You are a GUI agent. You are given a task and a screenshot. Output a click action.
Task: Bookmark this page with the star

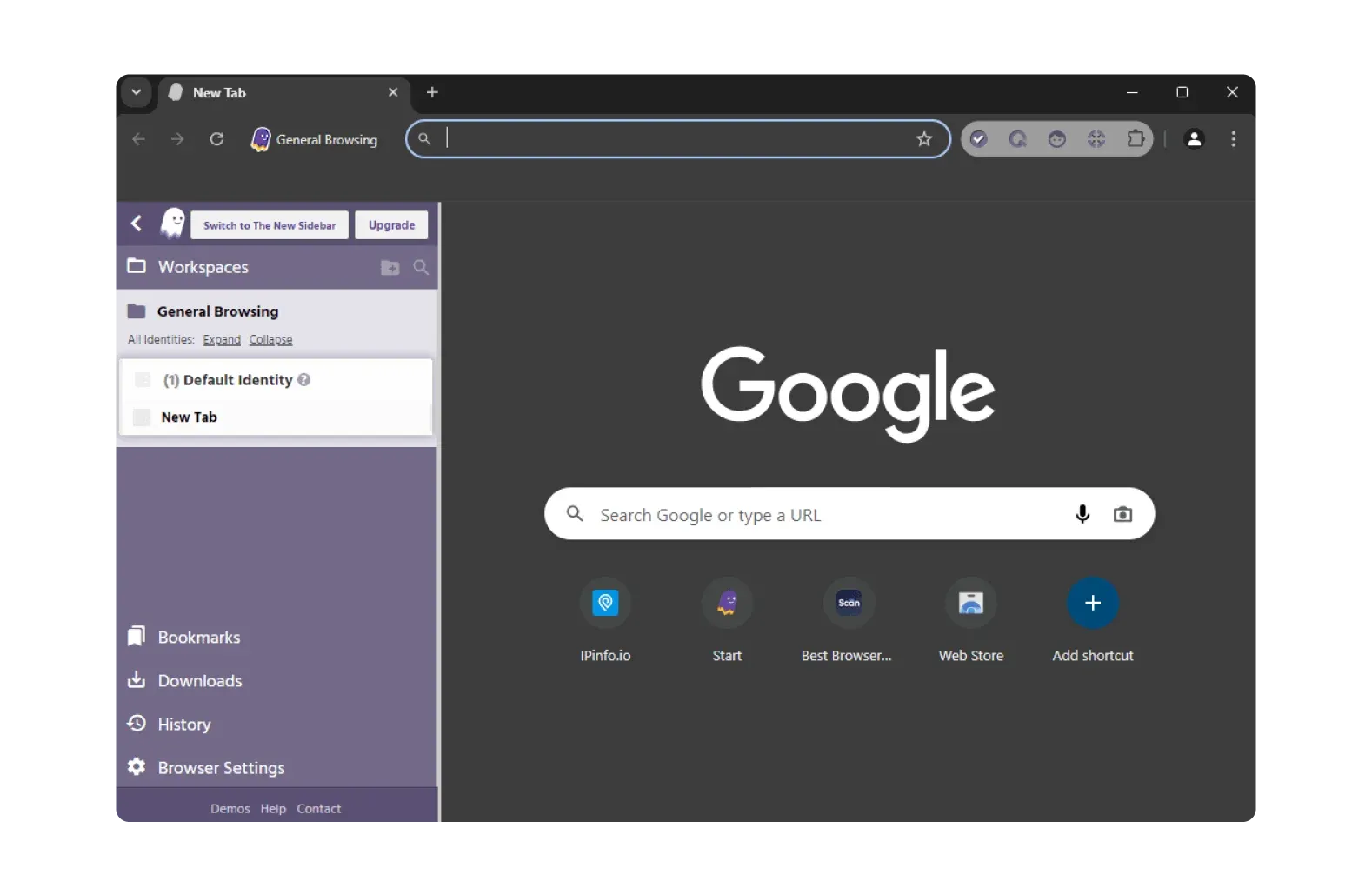[x=924, y=139]
